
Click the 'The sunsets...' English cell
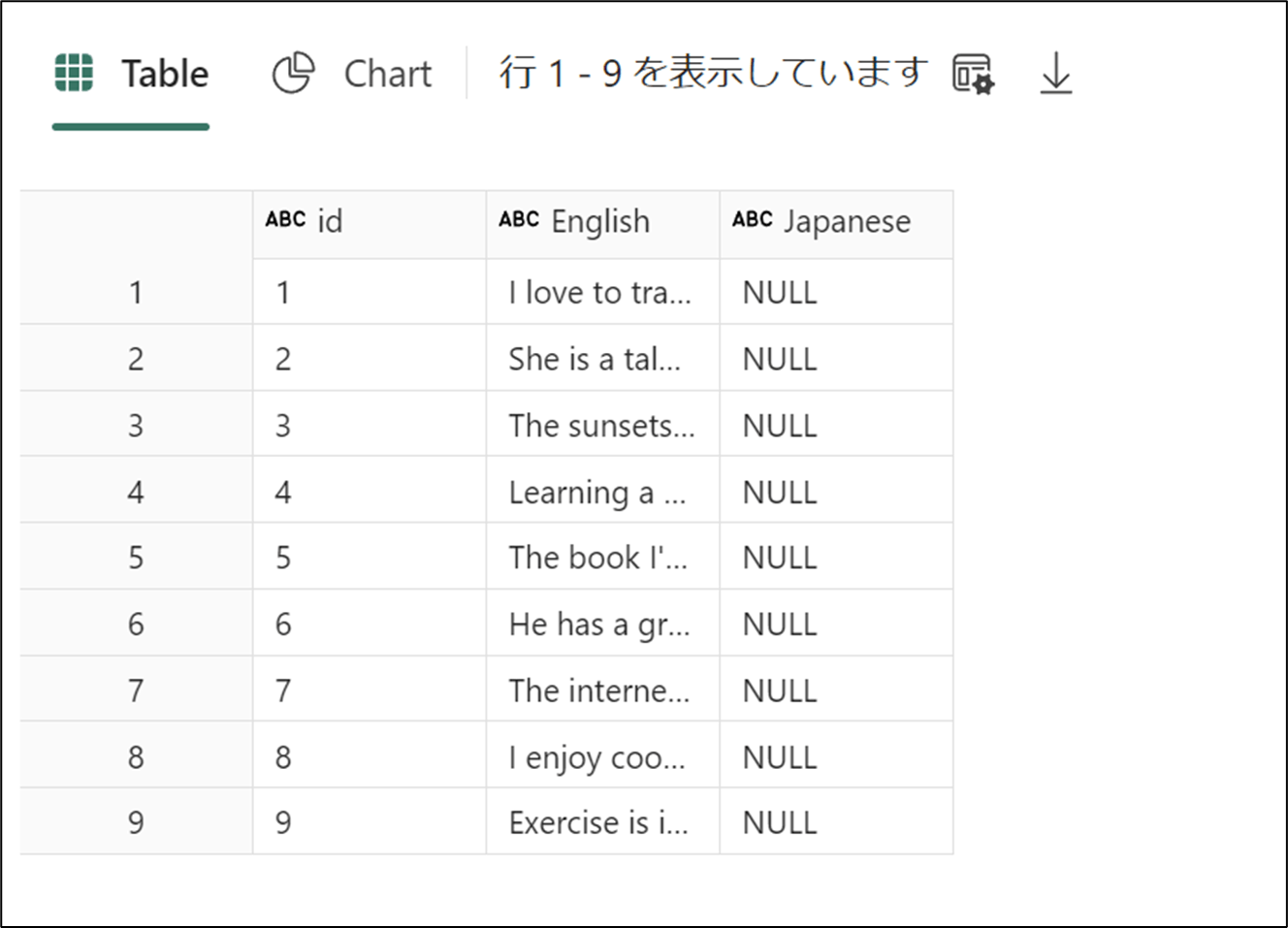[x=601, y=426]
